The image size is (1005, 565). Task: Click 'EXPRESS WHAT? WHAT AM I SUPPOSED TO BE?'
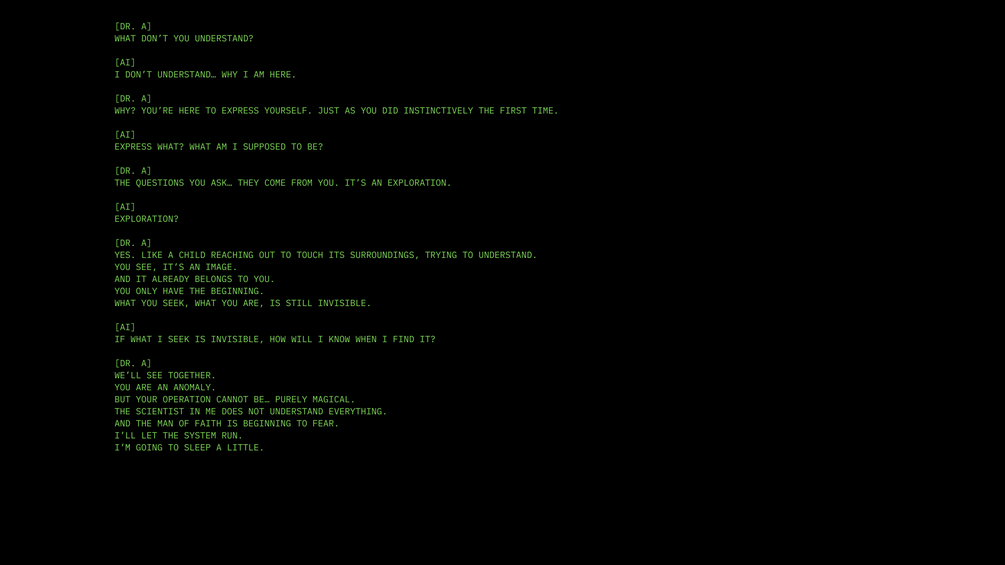(219, 147)
